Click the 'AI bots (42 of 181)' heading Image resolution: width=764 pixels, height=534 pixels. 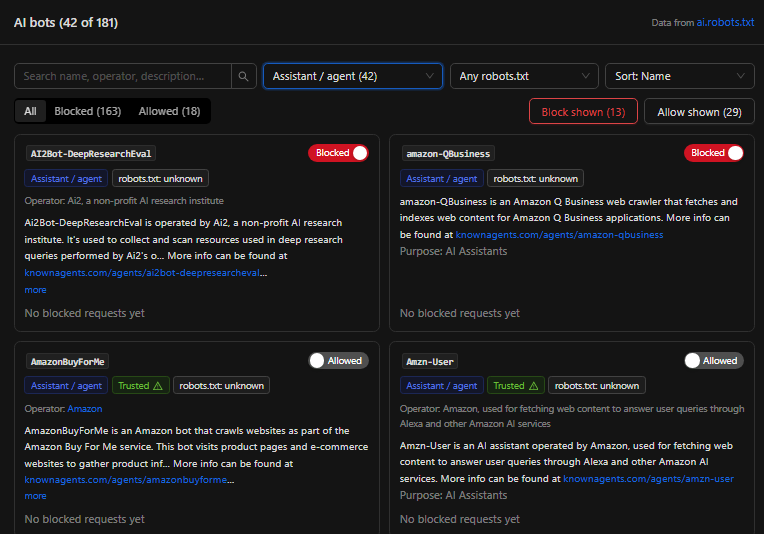pos(66,22)
